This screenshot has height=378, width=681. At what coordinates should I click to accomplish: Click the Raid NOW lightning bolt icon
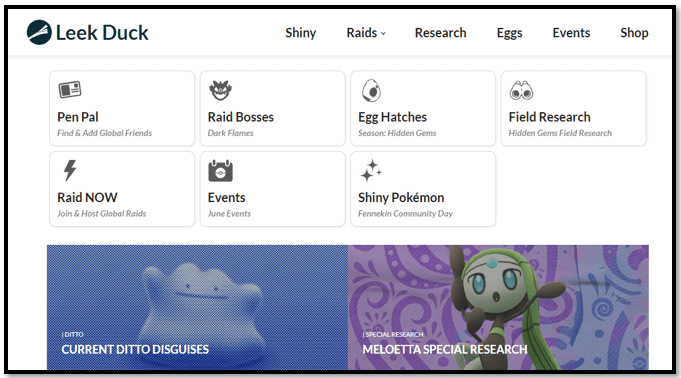(x=70, y=170)
